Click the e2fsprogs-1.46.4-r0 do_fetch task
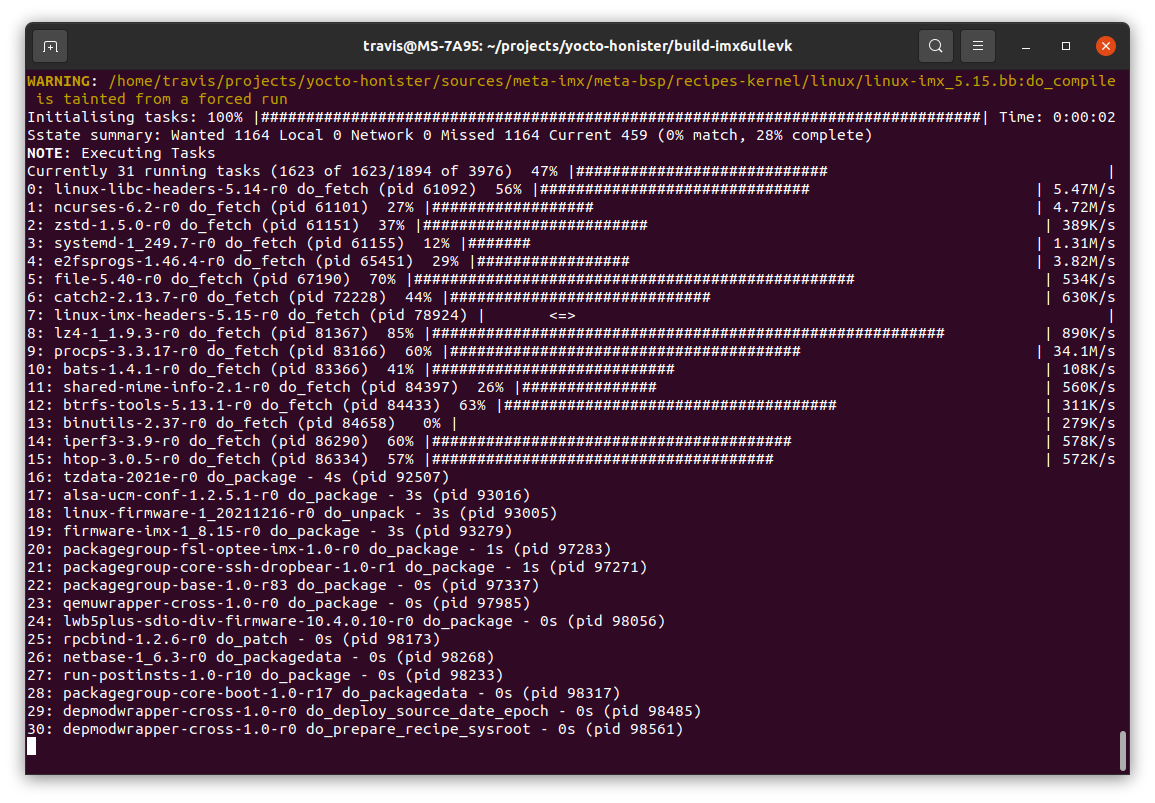Viewport: 1155px width, 803px height. 572,262
